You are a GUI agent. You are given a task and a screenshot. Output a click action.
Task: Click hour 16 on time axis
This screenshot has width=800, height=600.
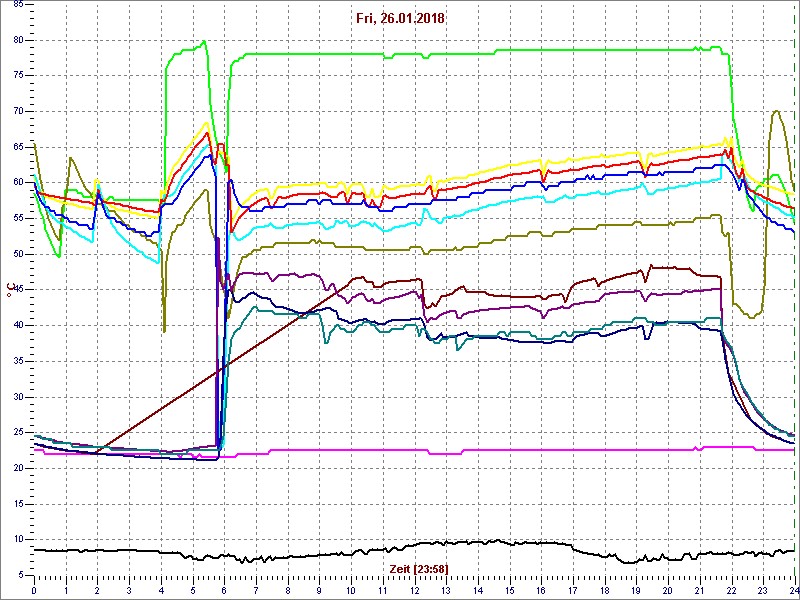[x=541, y=589]
